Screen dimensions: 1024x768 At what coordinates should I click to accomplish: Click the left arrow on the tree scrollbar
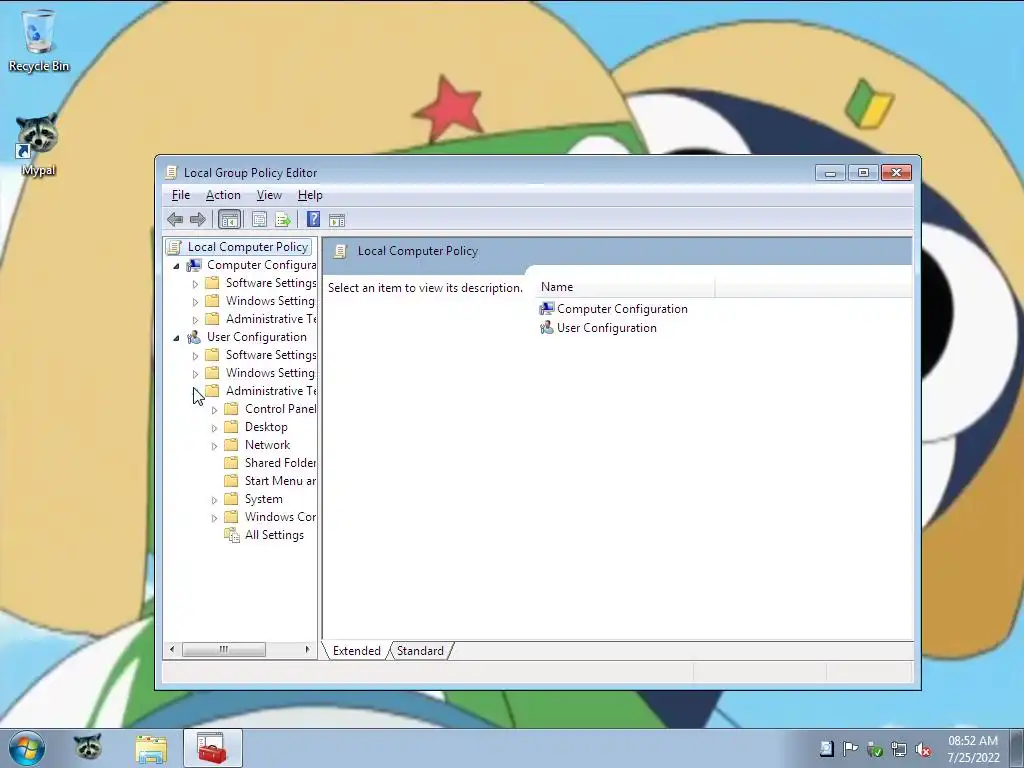coord(172,650)
